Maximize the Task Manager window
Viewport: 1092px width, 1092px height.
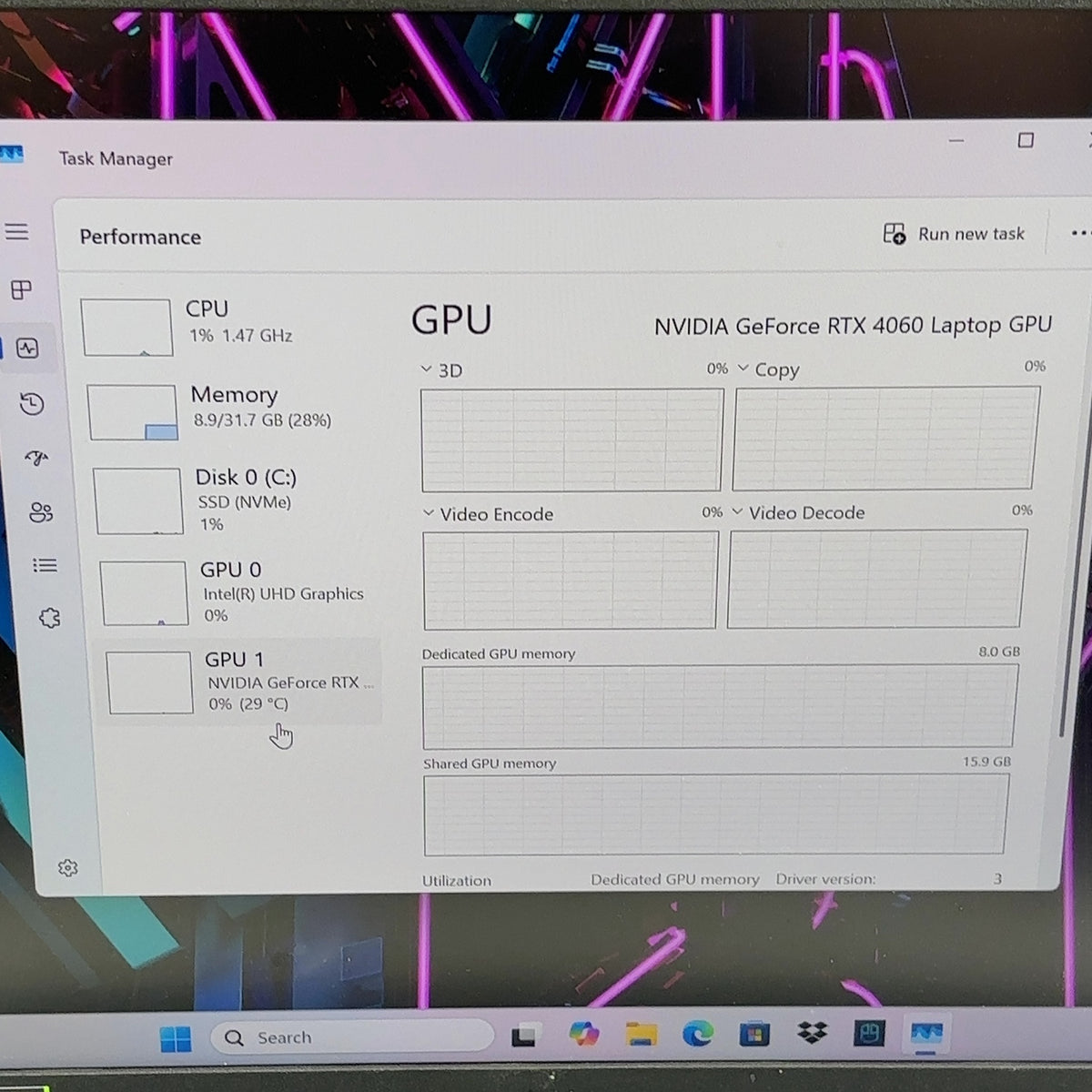coord(1026,140)
